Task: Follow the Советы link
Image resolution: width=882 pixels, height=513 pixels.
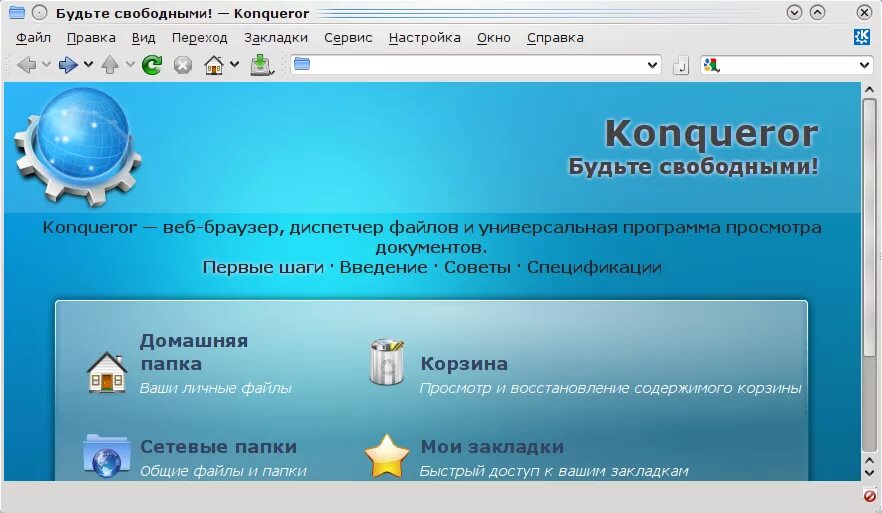Action: [x=478, y=267]
